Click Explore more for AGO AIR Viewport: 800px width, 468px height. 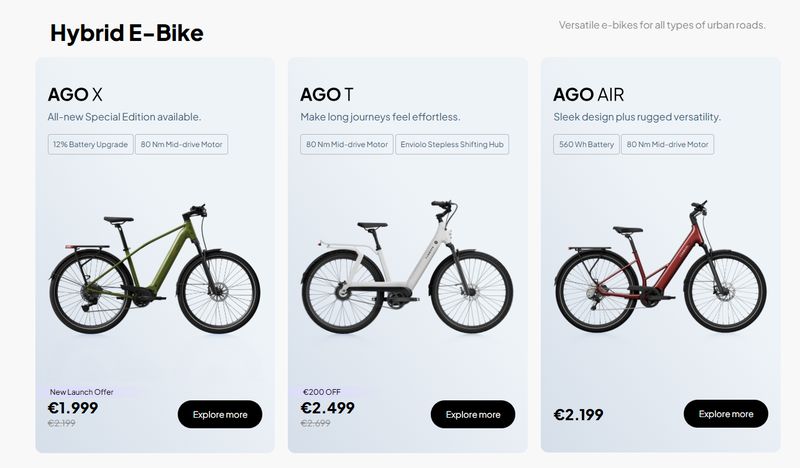pos(726,413)
